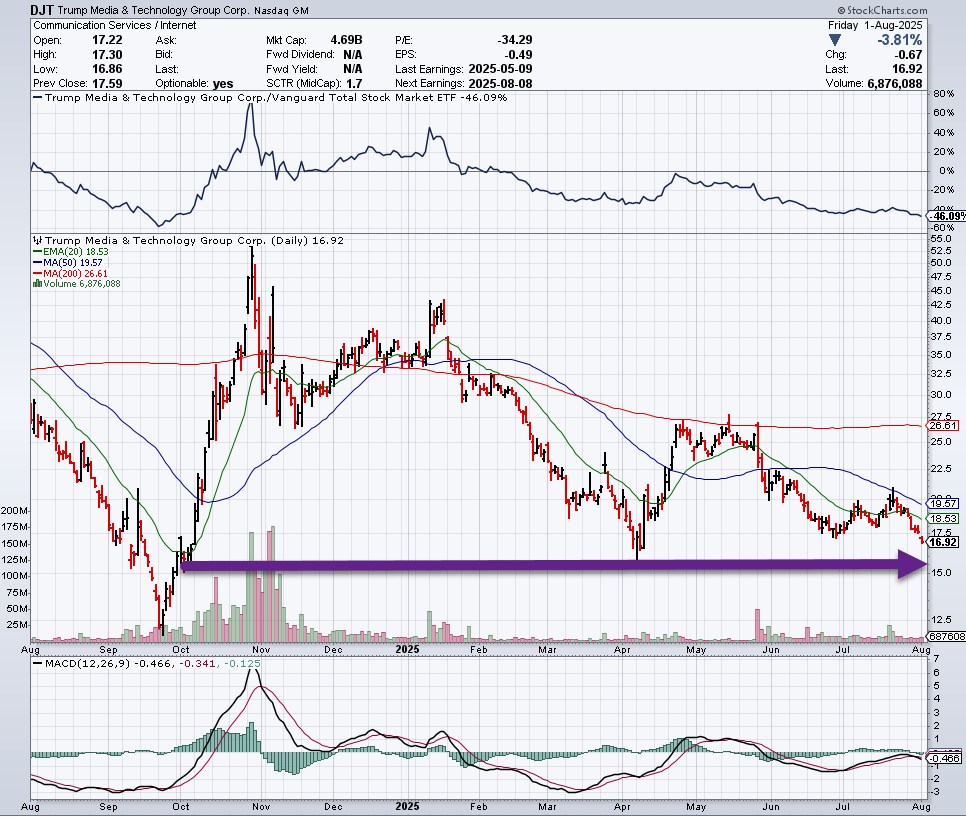Click the Prev Close value 17.59
Image resolution: width=966 pixels, height=817 pixels.
tap(107, 84)
